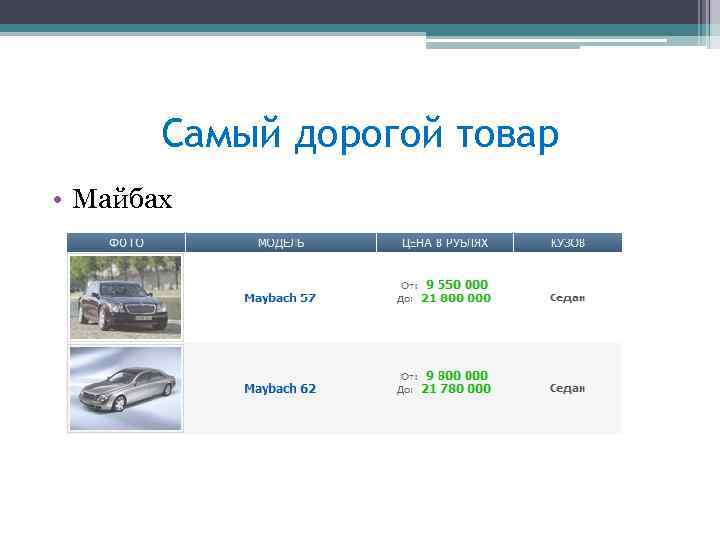Click the bullet text Майбах
The width and height of the screenshot is (720, 540).
(x=122, y=199)
